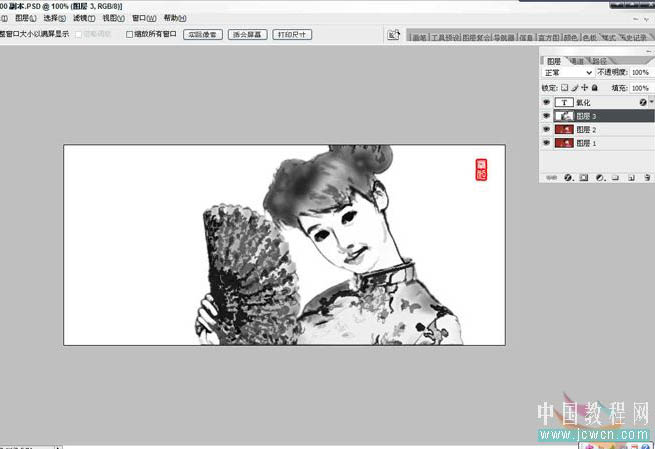Toggle visibility of 图层 1 layer
655x449 pixels.
546,144
